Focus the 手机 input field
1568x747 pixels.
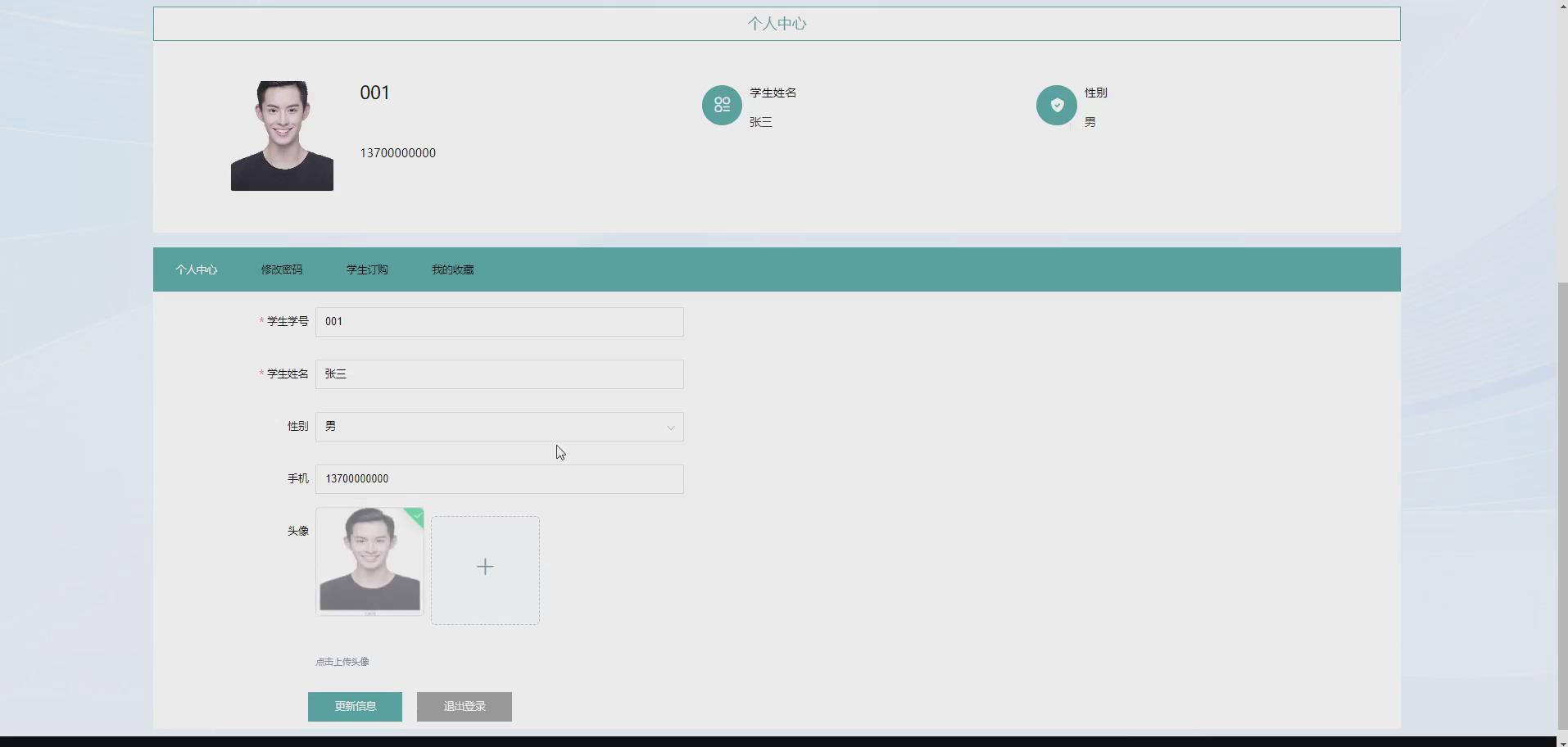pyautogui.click(x=500, y=479)
